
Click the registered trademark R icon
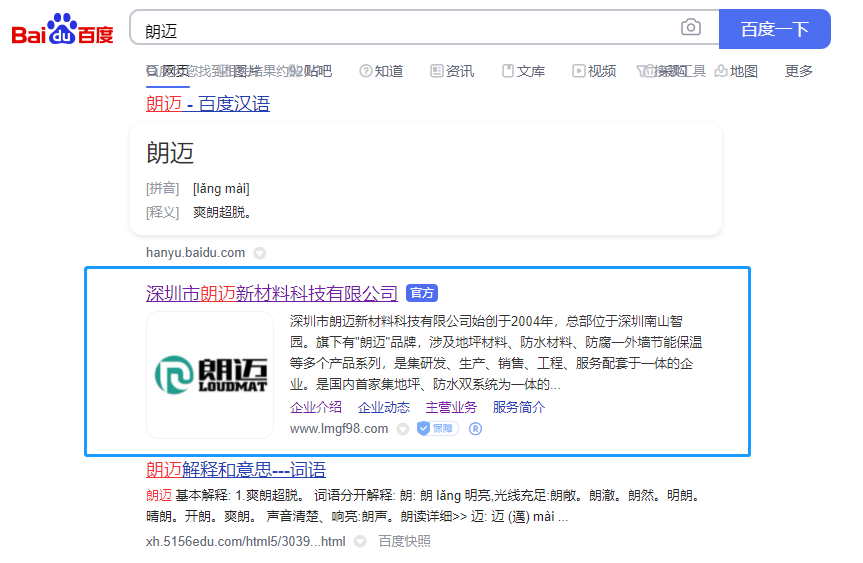click(x=476, y=429)
